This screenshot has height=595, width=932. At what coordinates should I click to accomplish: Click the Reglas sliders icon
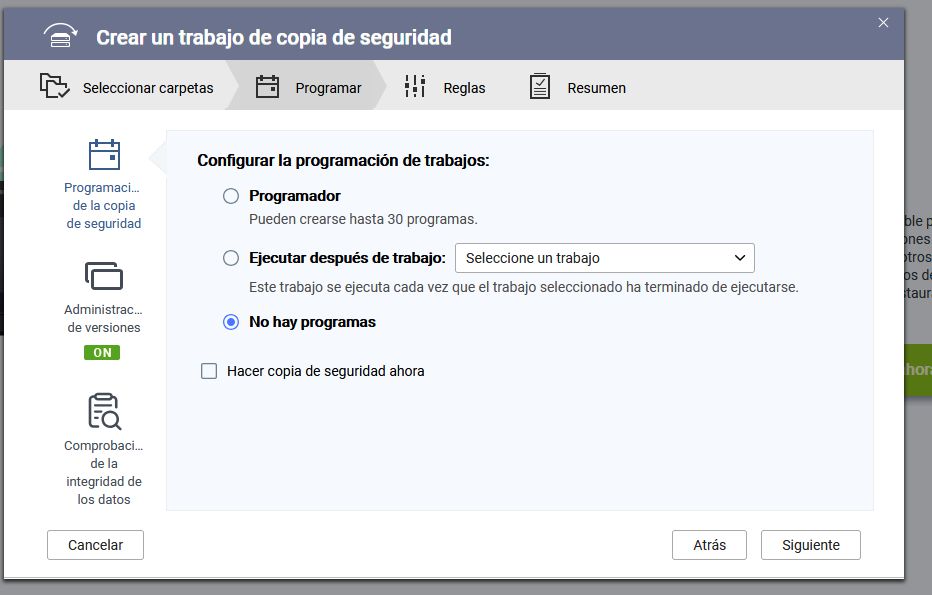[x=415, y=87]
